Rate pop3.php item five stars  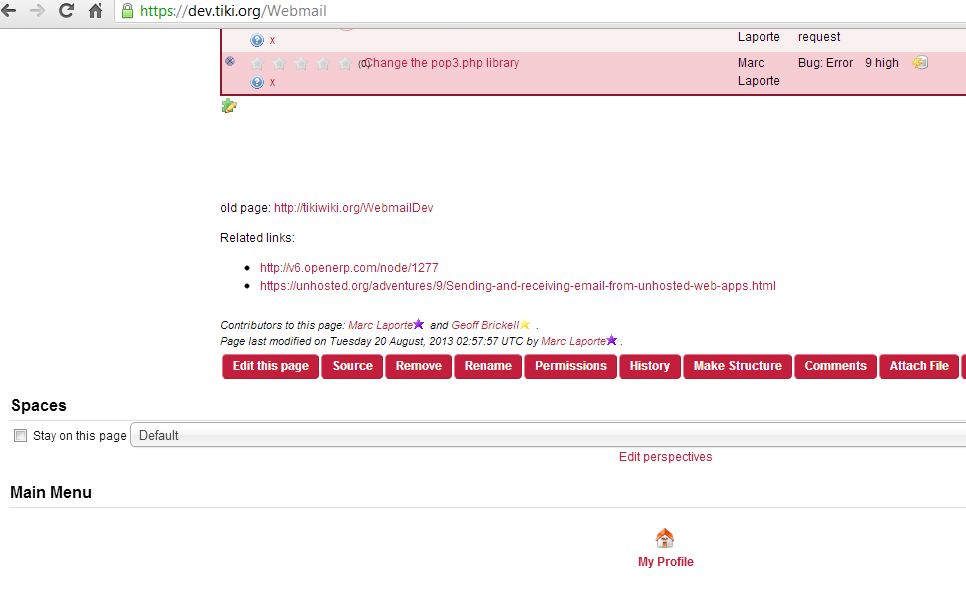(346, 63)
